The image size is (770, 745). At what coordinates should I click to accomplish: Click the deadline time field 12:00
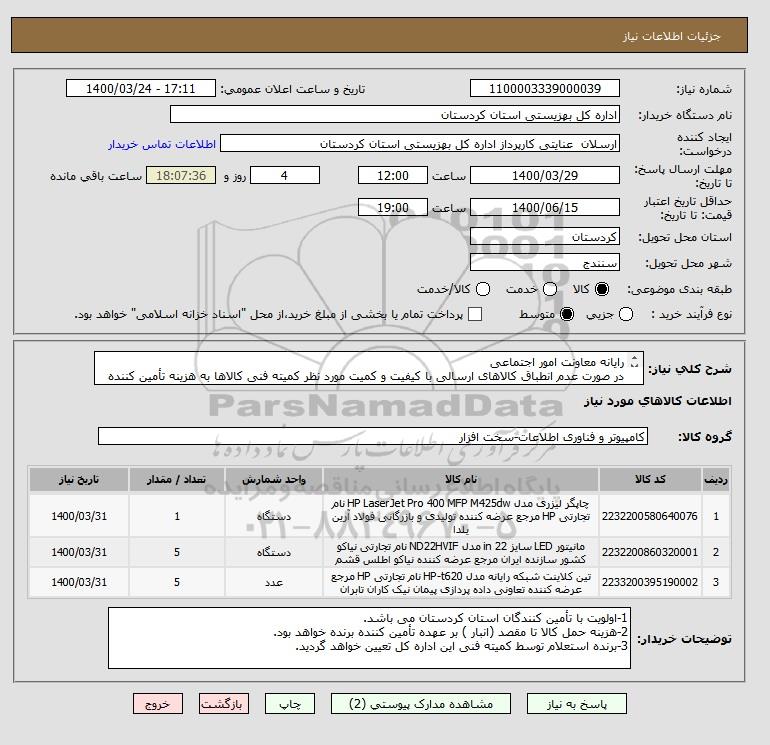(x=393, y=175)
